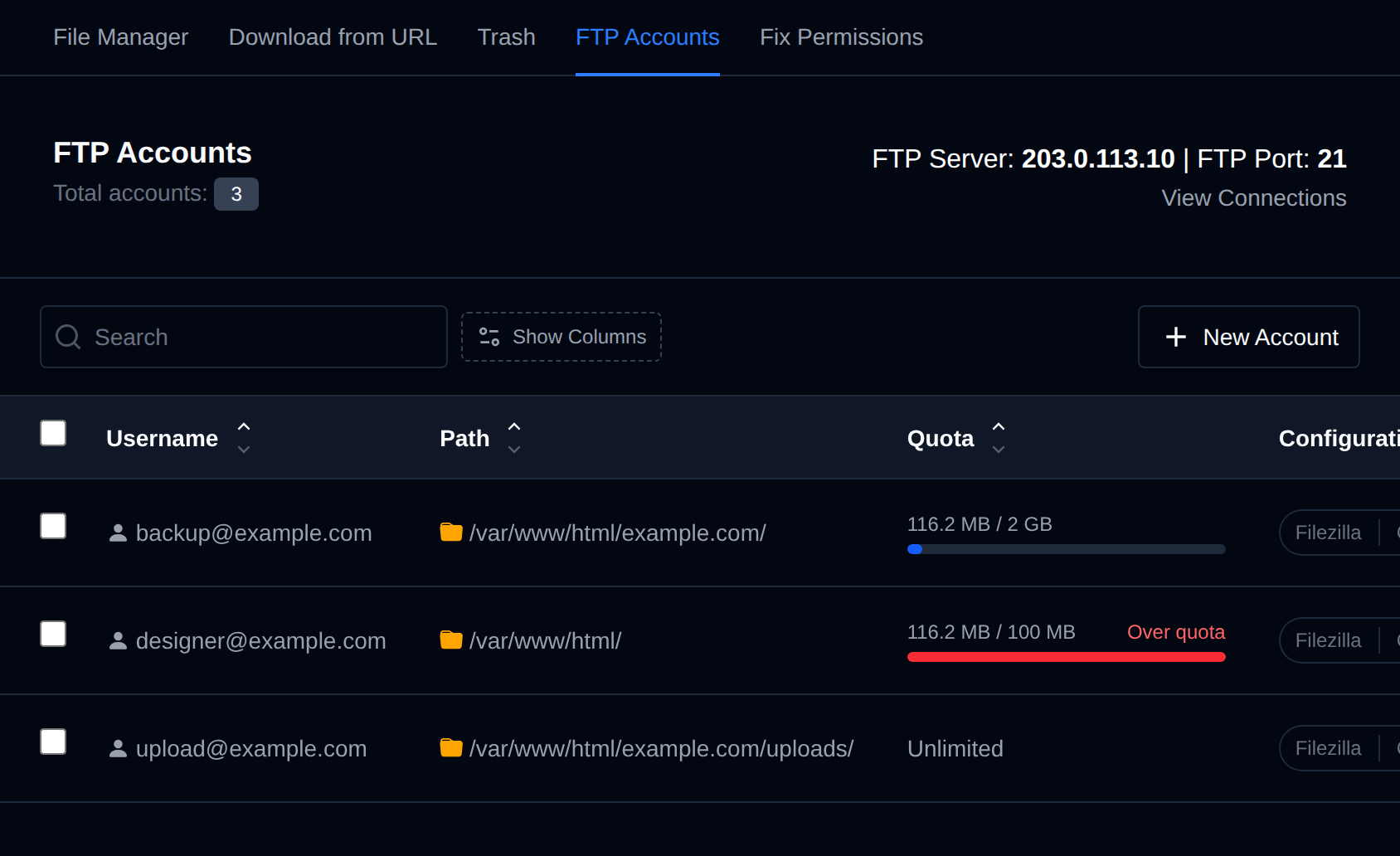Viewport: 1400px width, 856px height.
Task: Click folder icon for /var/www/html/example.com/
Action: 451,532
